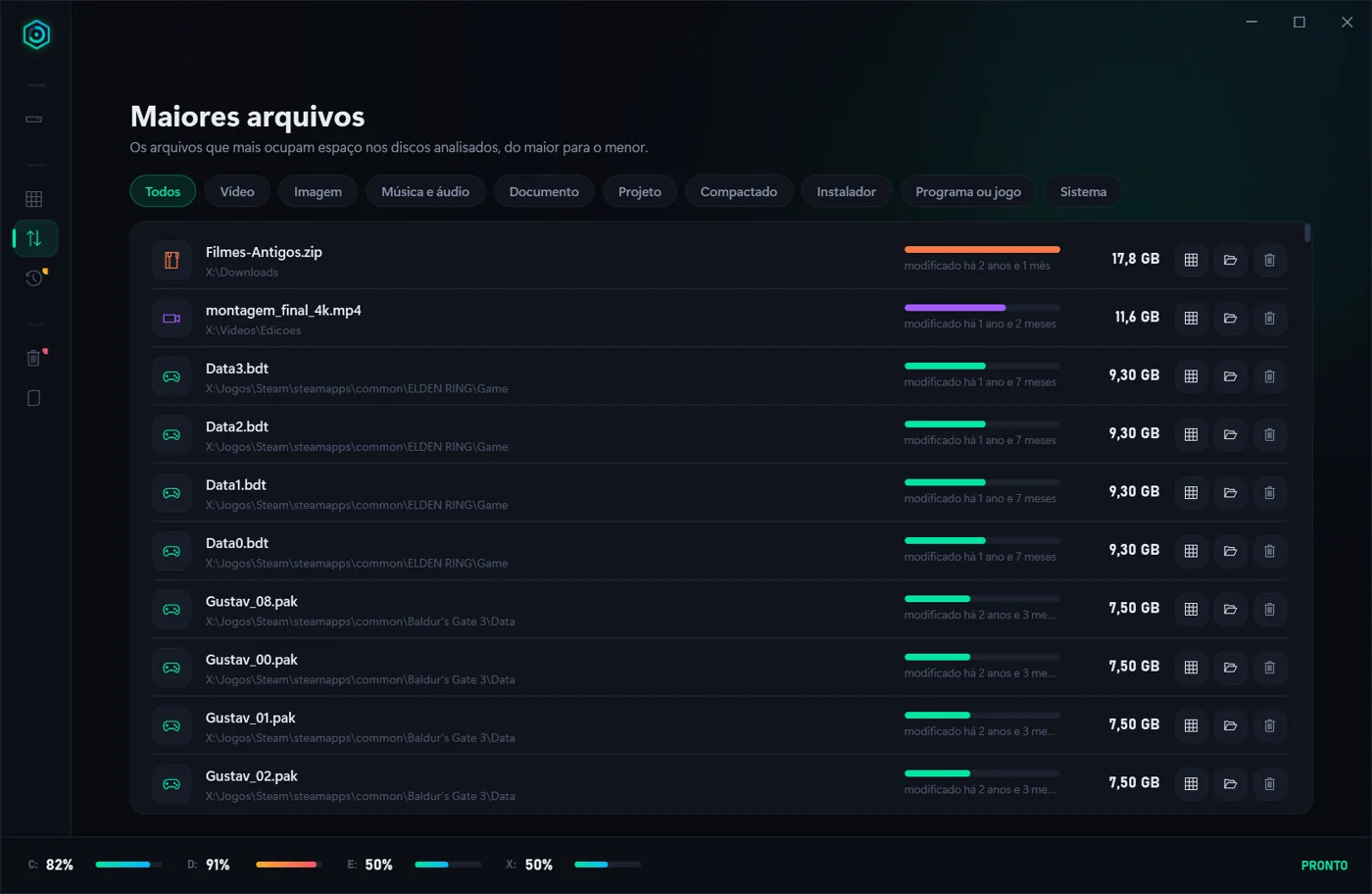Image resolution: width=1372 pixels, height=894 pixels.
Task: Click the file list scrollbar
Action: point(1307,233)
